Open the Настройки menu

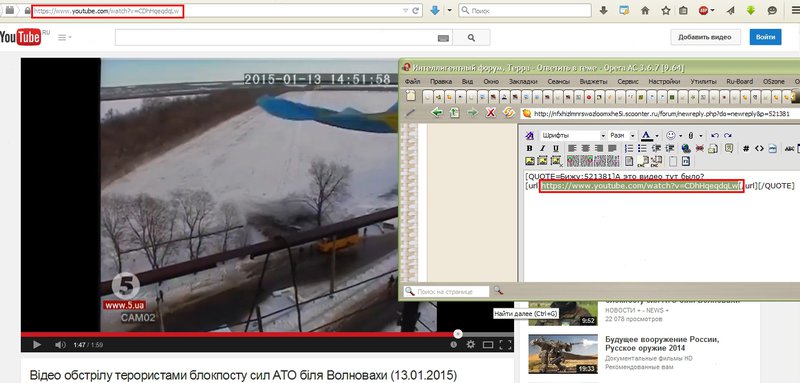pyautogui.click(x=664, y=82)
